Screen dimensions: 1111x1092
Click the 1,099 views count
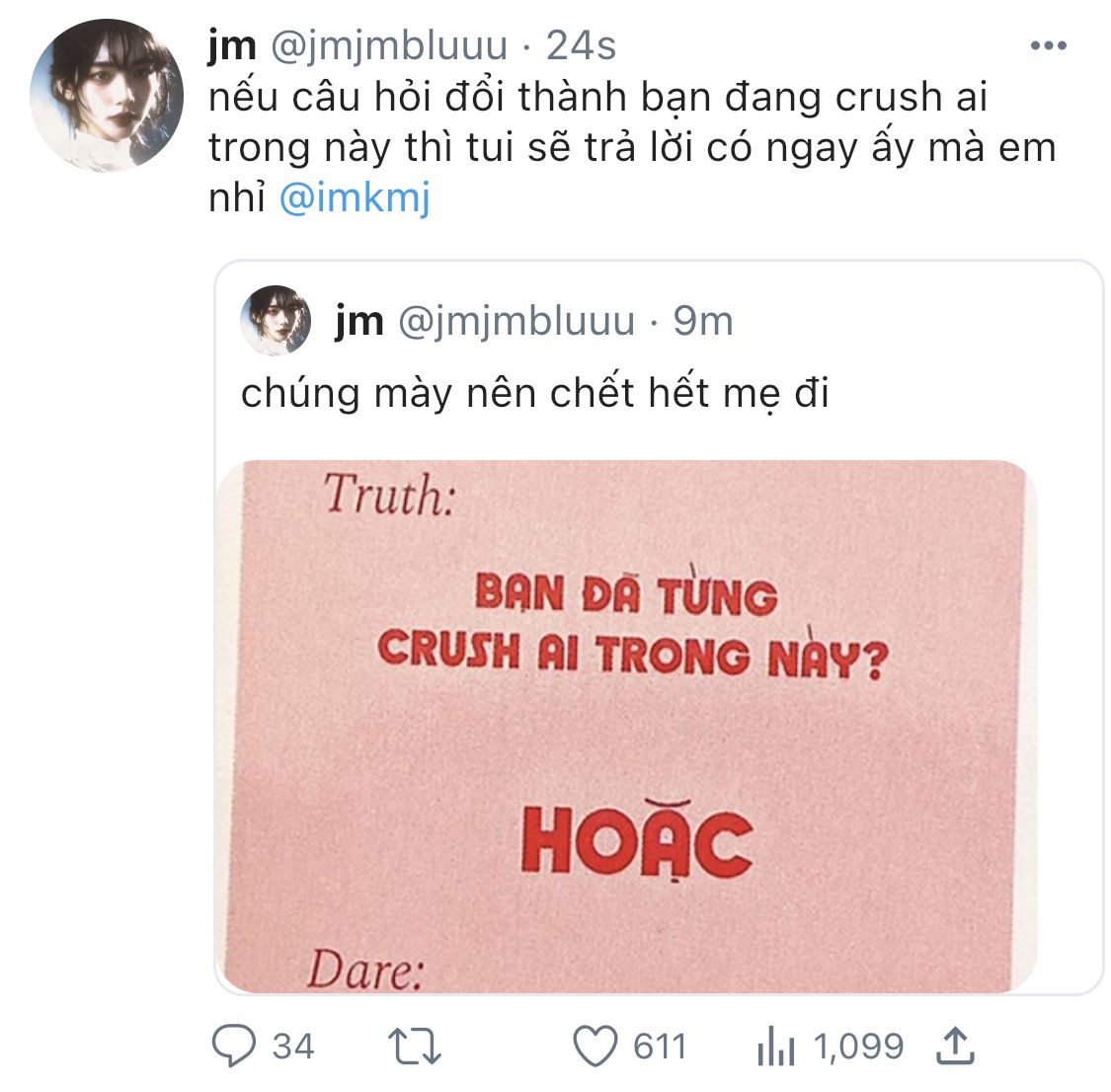pos(859,1047)
